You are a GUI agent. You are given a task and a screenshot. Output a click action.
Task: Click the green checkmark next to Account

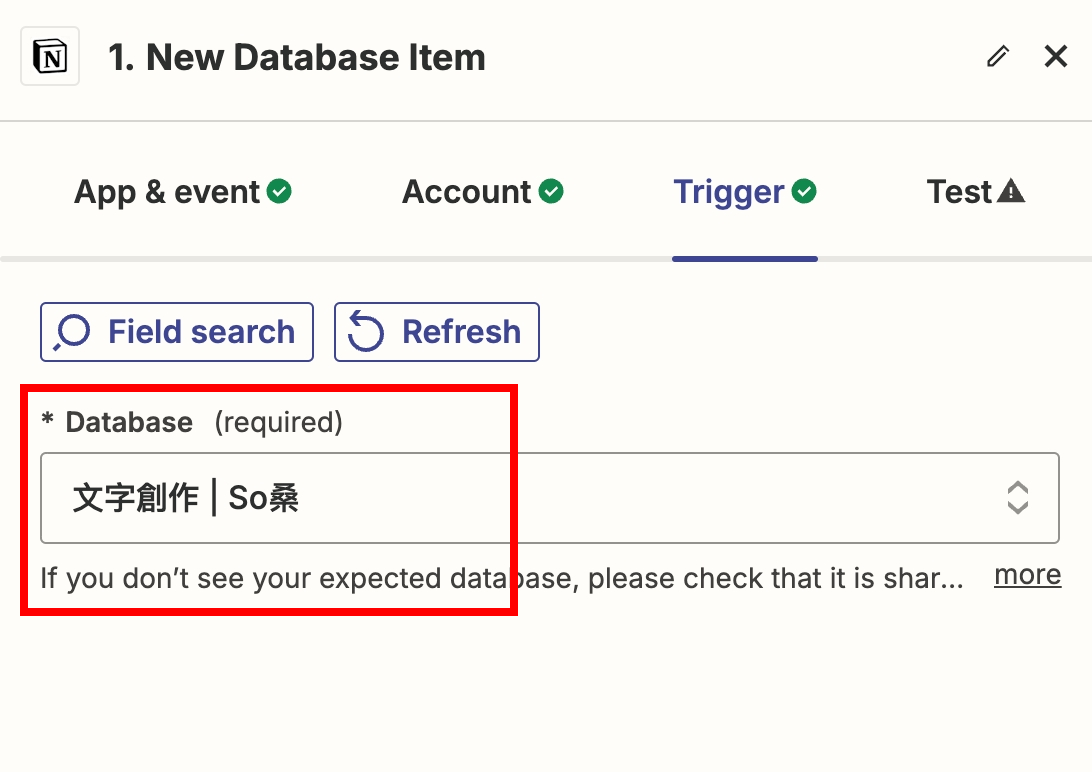point(551,191)
